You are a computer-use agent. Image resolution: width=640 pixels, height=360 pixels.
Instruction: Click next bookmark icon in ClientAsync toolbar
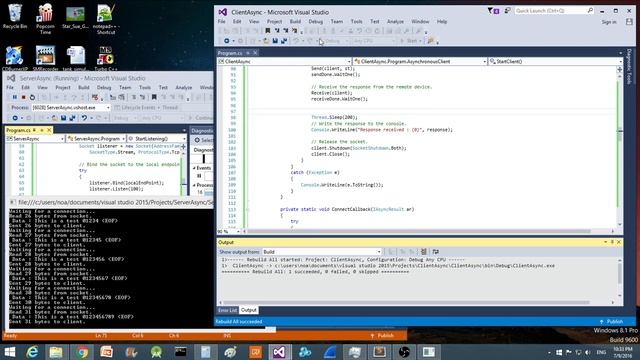[286, 31]
